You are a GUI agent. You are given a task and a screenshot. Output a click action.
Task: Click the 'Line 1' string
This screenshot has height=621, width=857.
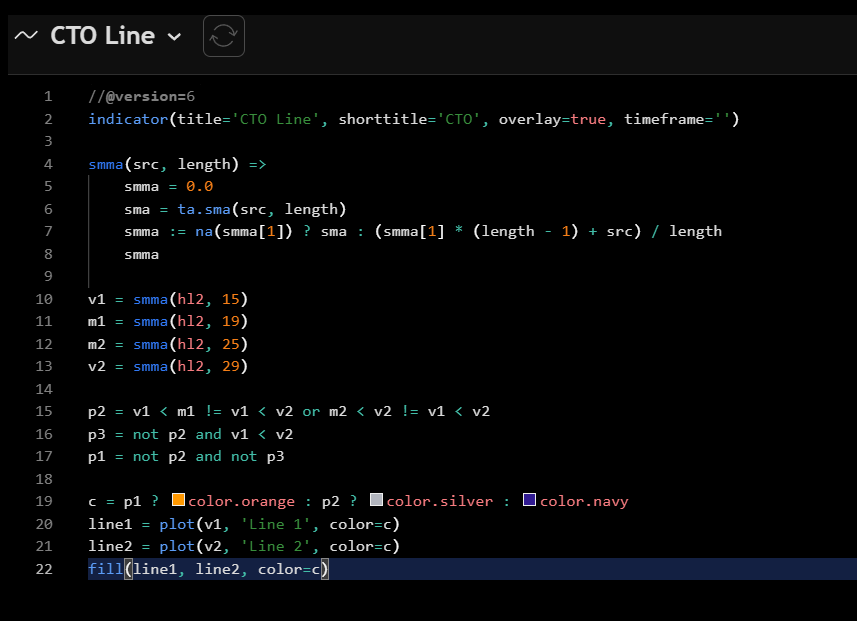click(x=275, y=524)
